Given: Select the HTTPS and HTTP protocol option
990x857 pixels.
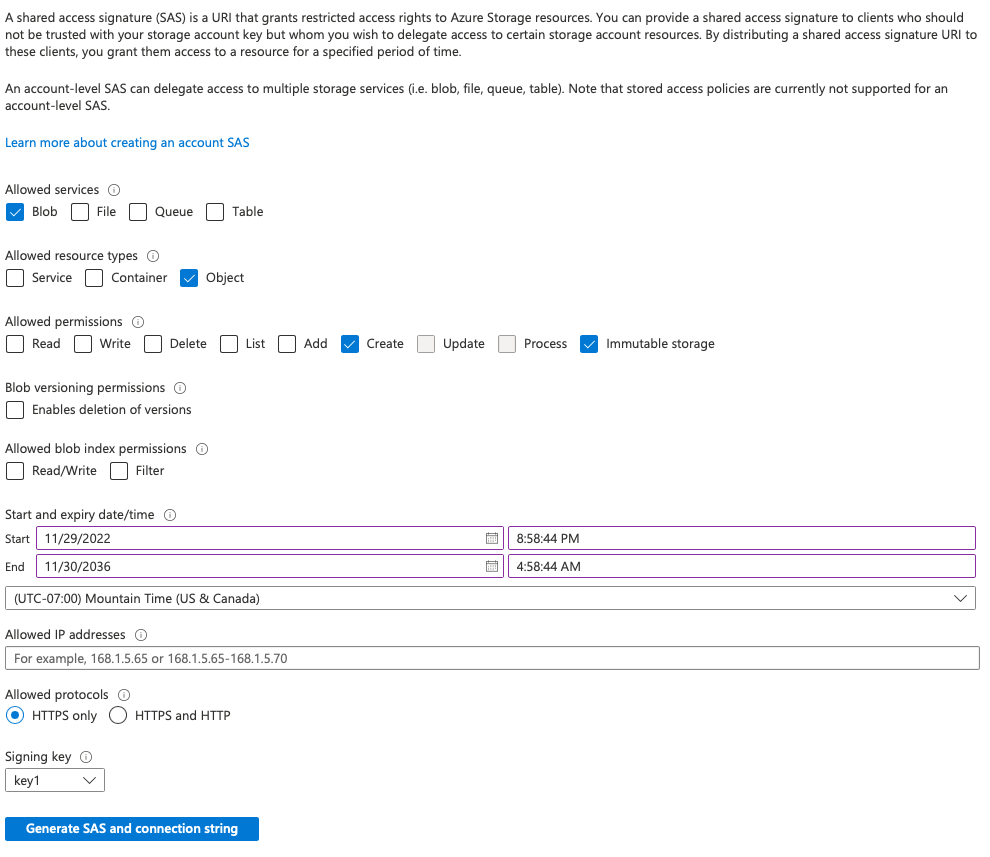Looking at the screenshot, I should (x=117, y=715).
